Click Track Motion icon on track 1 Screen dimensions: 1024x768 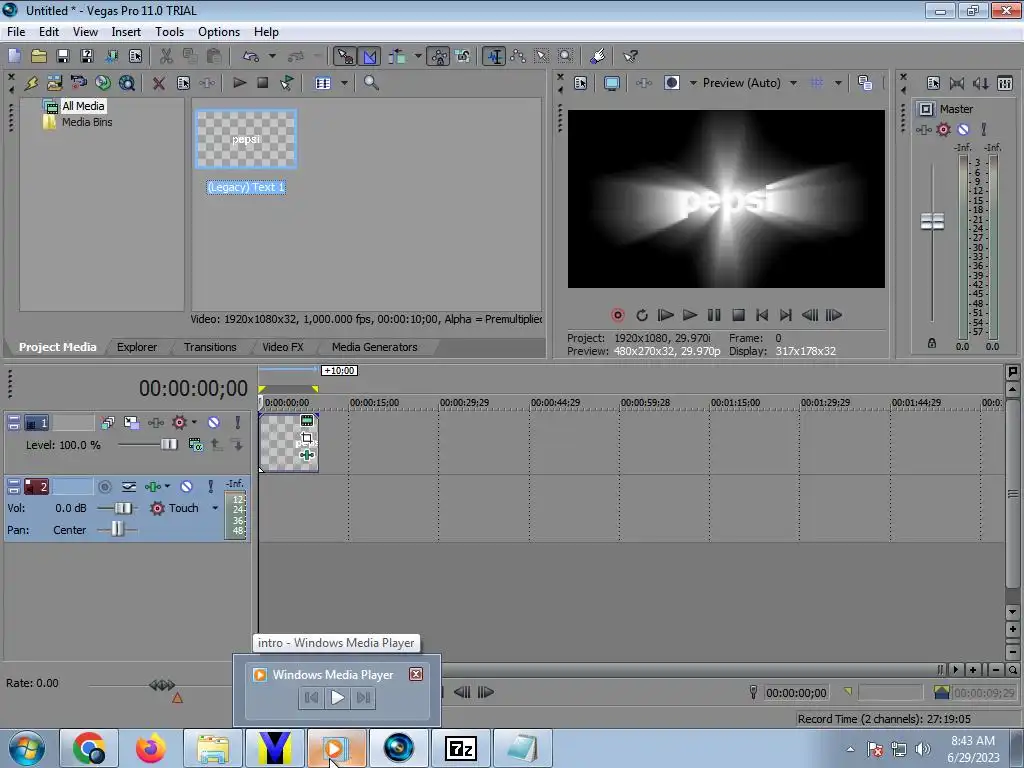[x=131, y=423]
